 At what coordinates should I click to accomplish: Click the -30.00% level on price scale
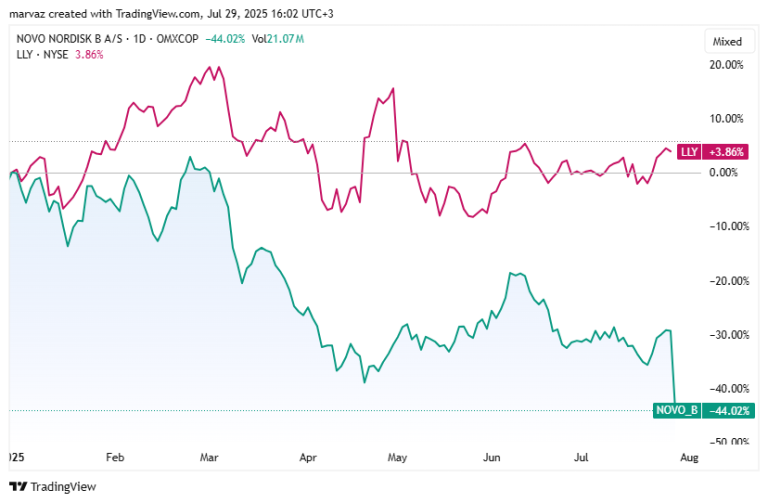pyautogui.click(x=729, y=335)
